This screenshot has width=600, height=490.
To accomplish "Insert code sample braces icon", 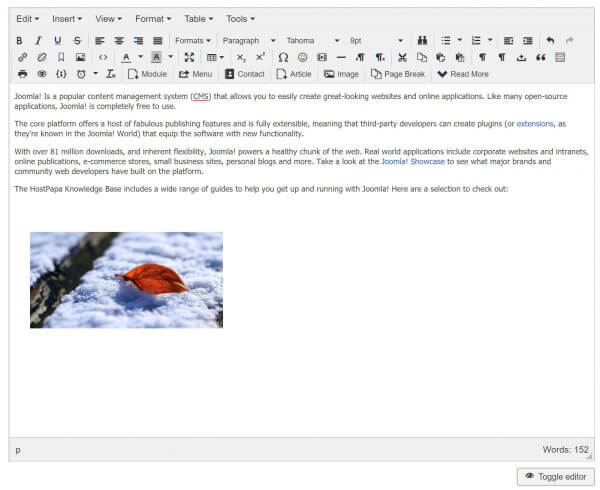I will pyautogui.click(x=61, y=74).
